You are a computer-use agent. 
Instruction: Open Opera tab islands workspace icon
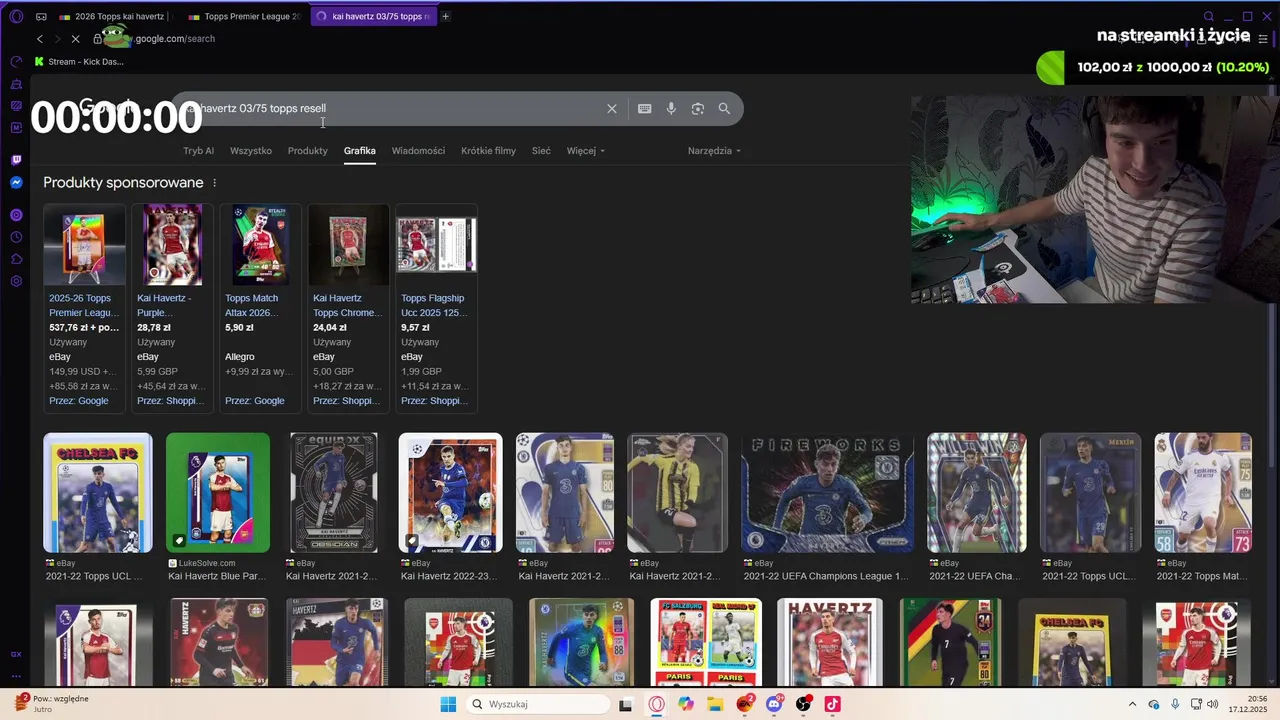(41, 16)
